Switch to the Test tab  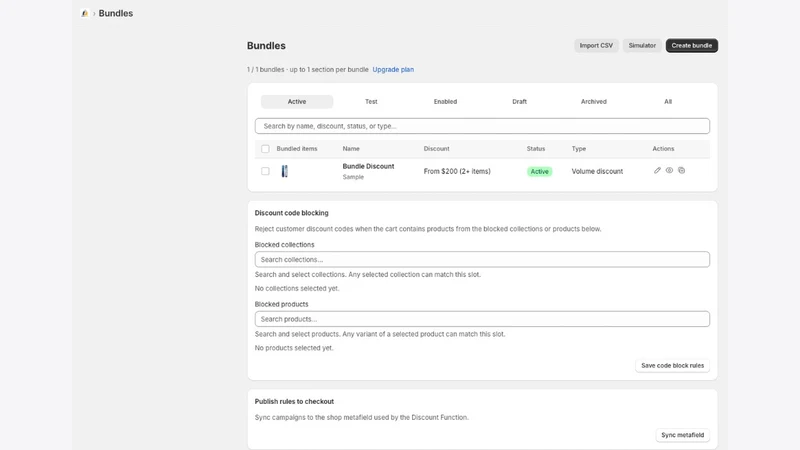371,102
